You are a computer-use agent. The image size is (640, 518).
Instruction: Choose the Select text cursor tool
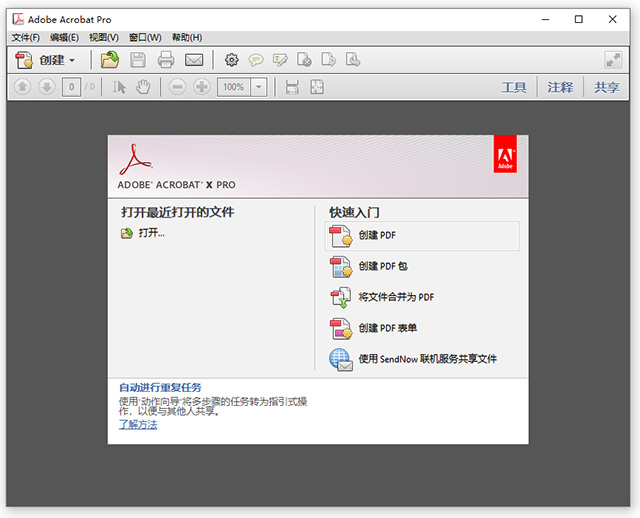coord(119,87)
